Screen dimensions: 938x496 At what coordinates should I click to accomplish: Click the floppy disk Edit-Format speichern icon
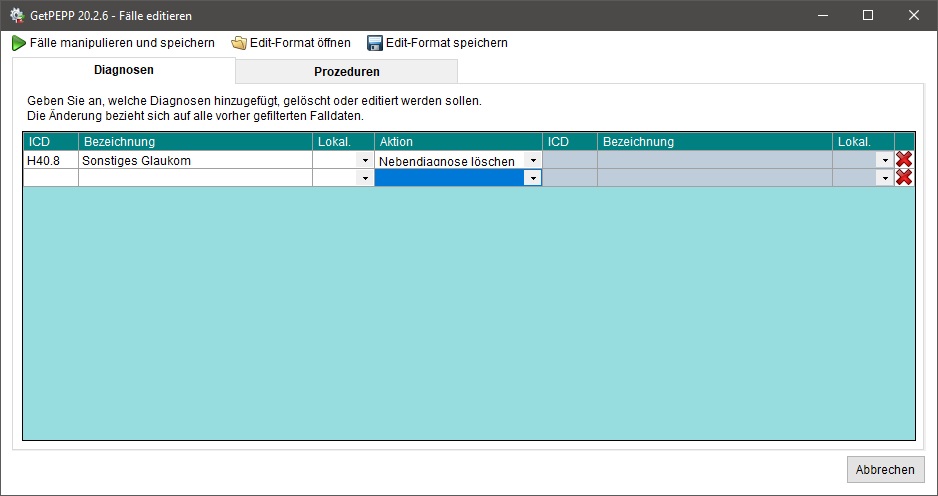(x=375, y=43)
